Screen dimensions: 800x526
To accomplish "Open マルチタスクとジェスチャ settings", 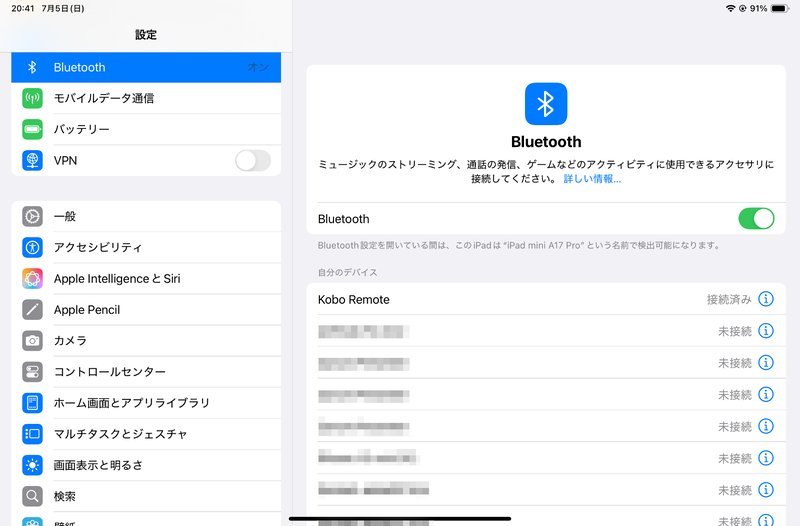I will click(146, 434).
